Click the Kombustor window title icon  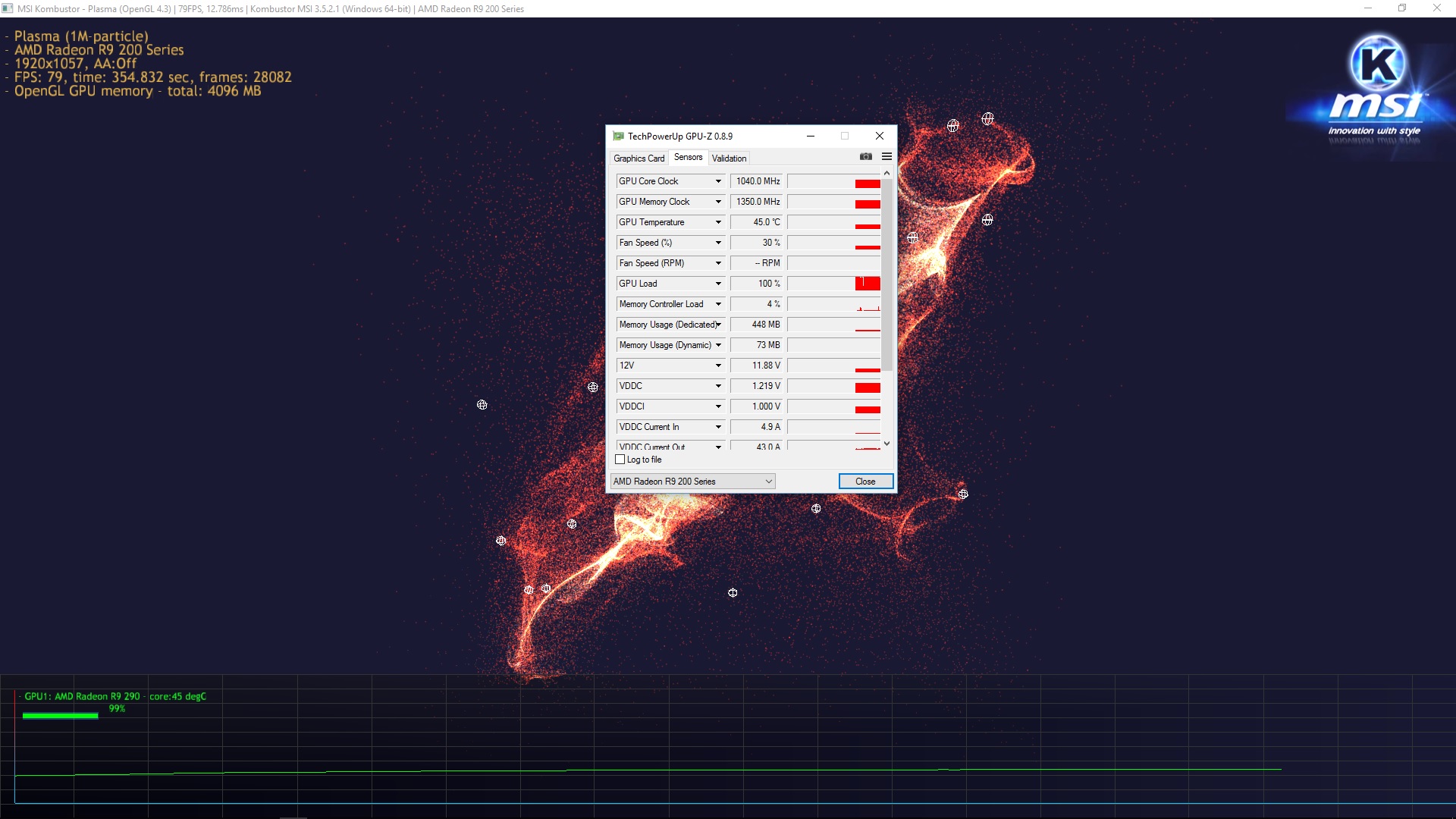(x=8, y=8)
